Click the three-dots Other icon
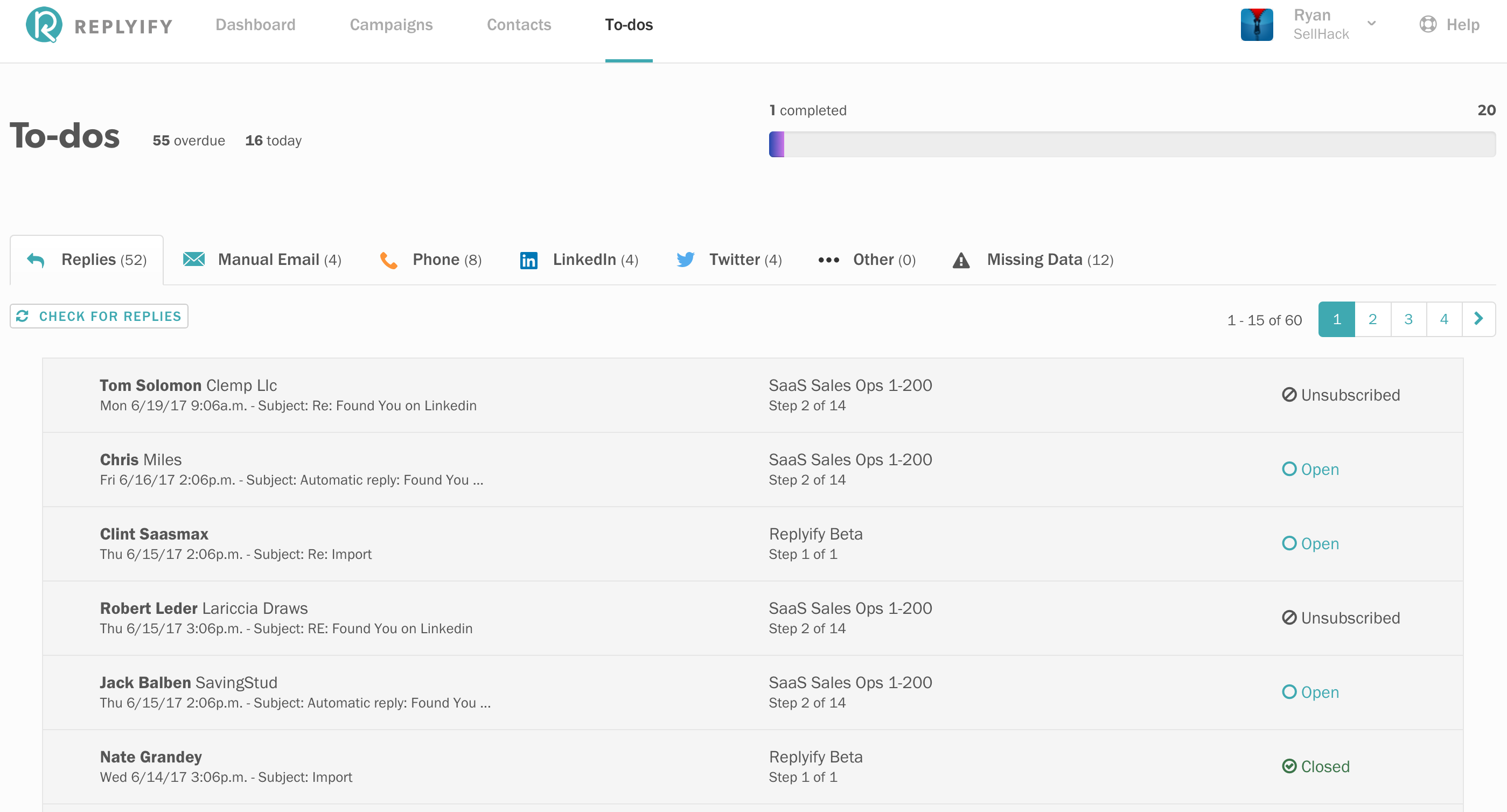 click(828, 260)
